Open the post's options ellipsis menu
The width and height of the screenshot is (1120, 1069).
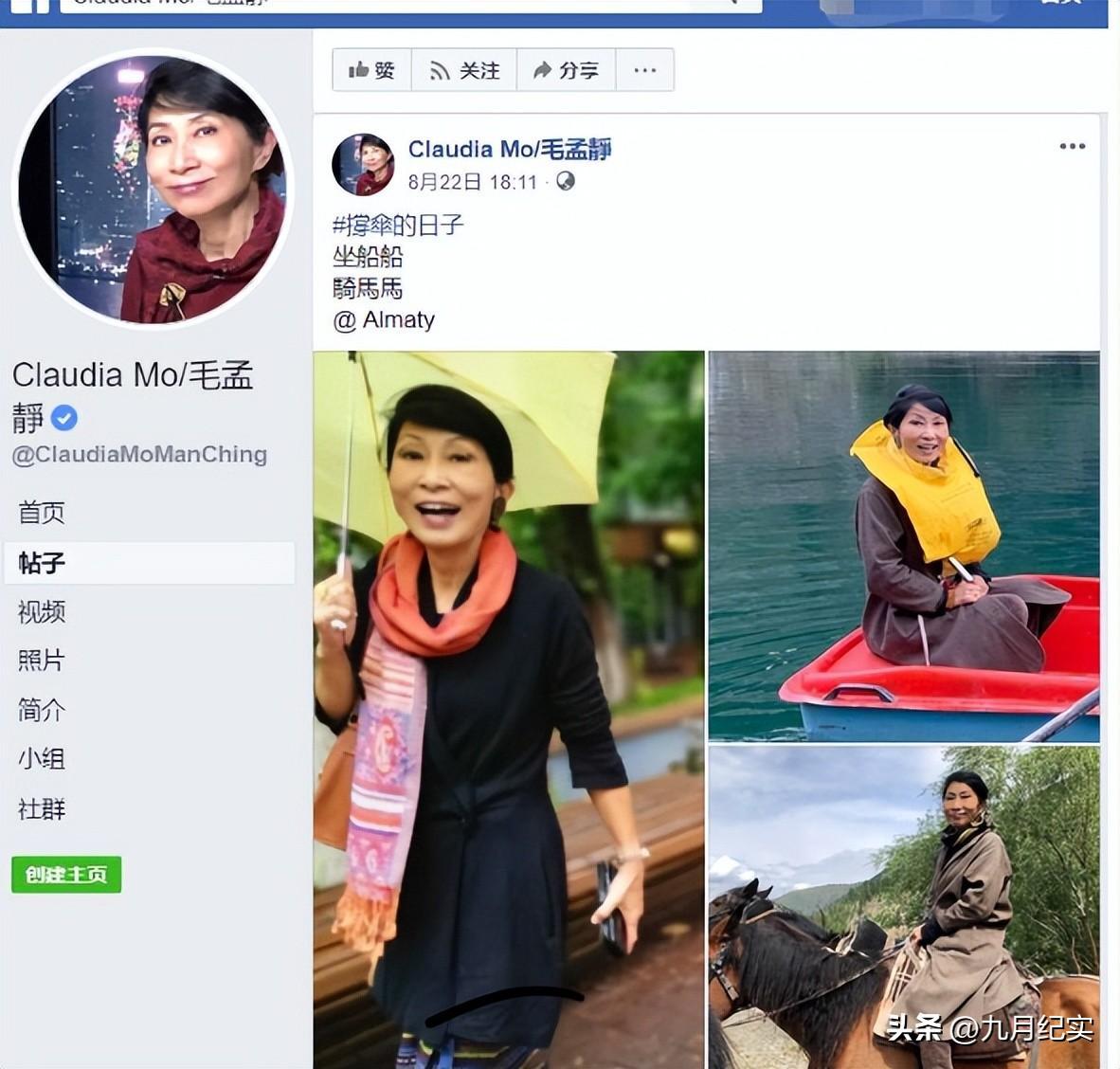point(1072,147)
